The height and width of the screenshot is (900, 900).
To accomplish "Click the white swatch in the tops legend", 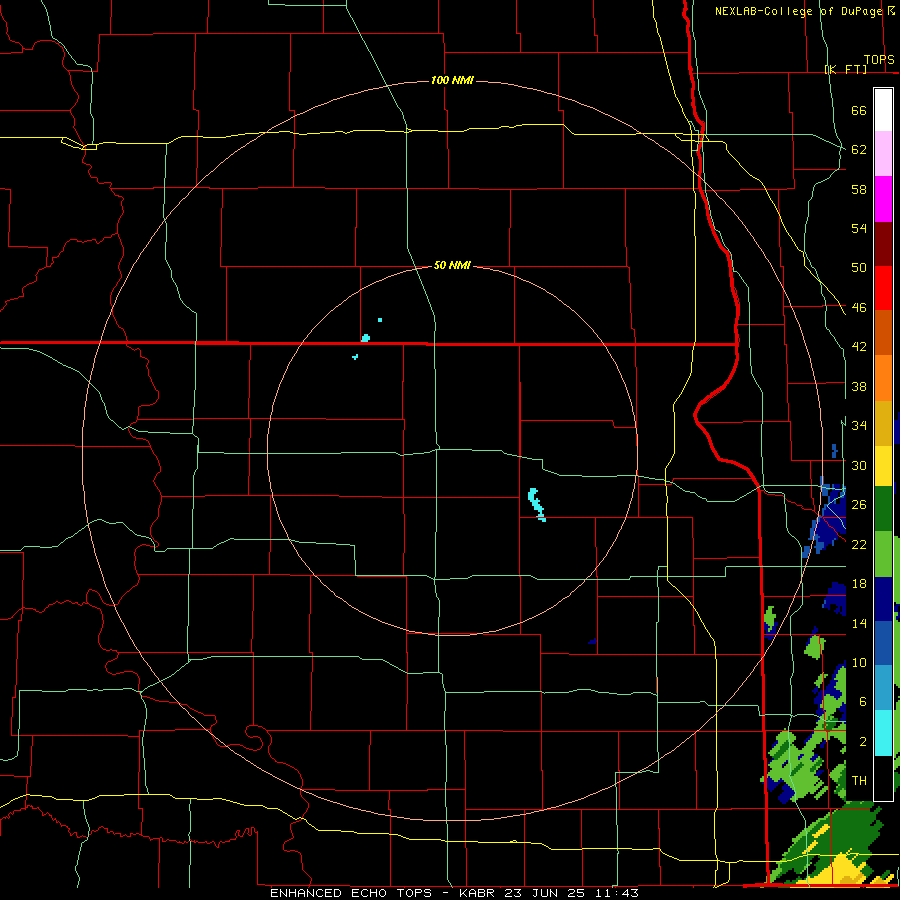I will tap(883, 110).
